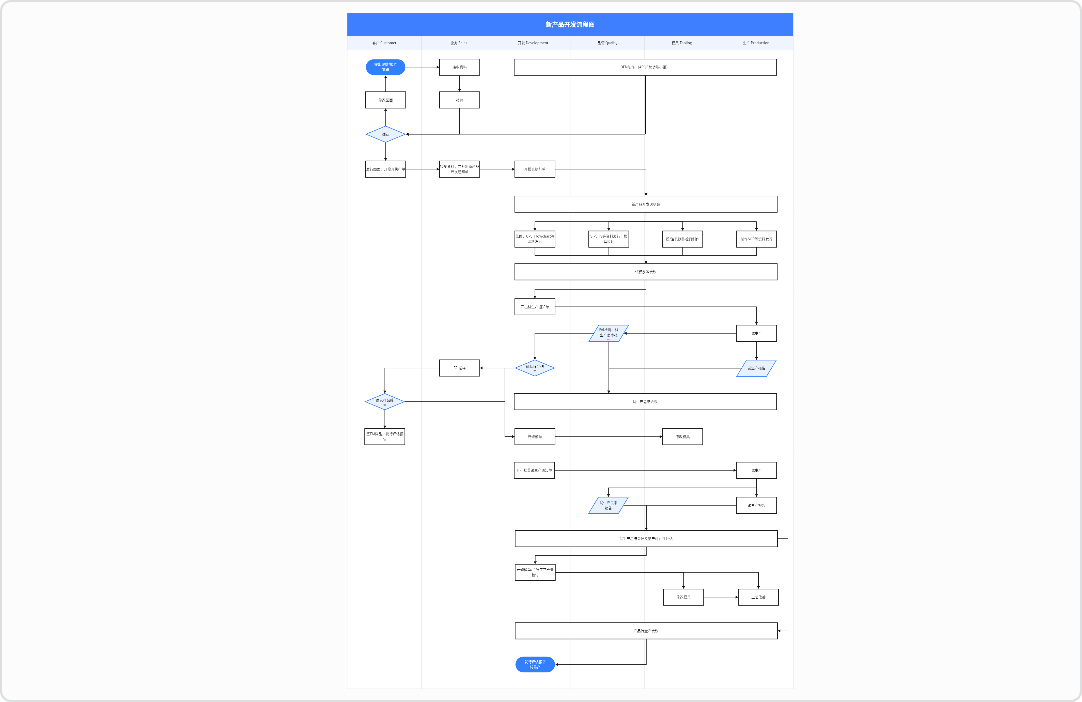This screenshot has width=1082, height=702.
Task: Select the topmost wide process bar
Action: (x=645, y=67)
